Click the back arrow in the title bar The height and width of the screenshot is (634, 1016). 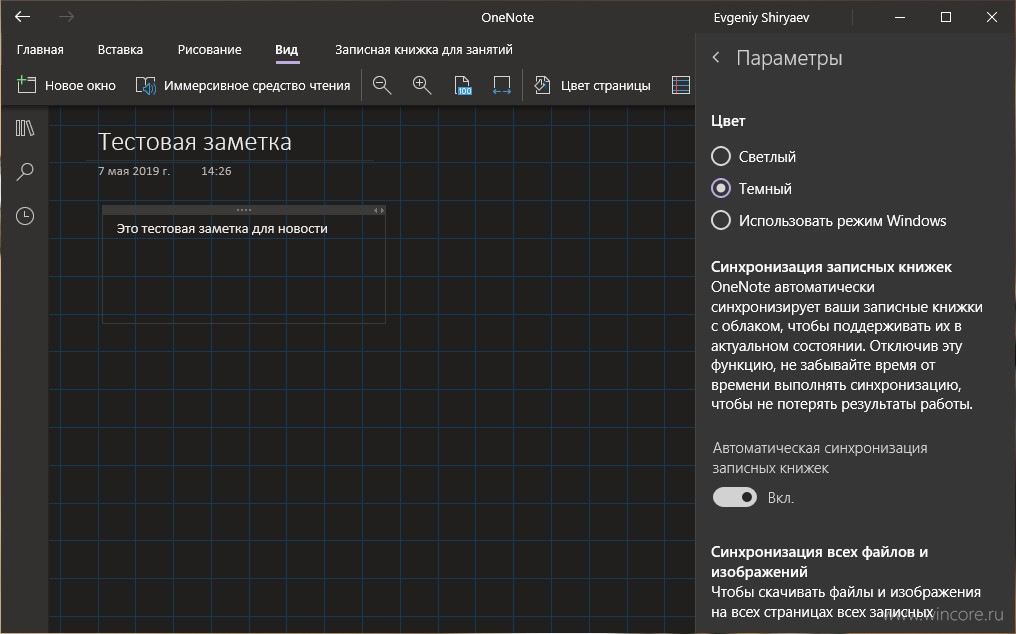coord(23,17)
